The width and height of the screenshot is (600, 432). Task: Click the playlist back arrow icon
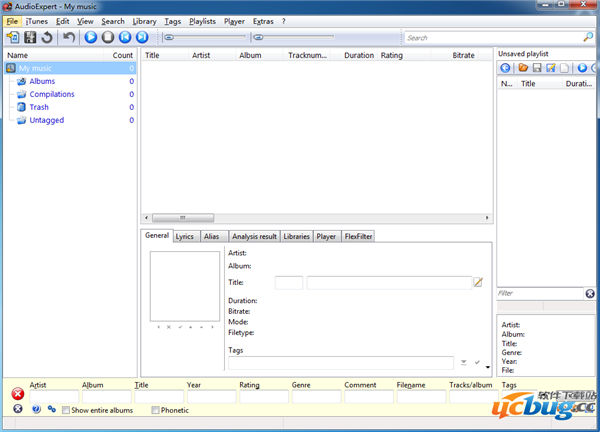click(x=505, y=68)
